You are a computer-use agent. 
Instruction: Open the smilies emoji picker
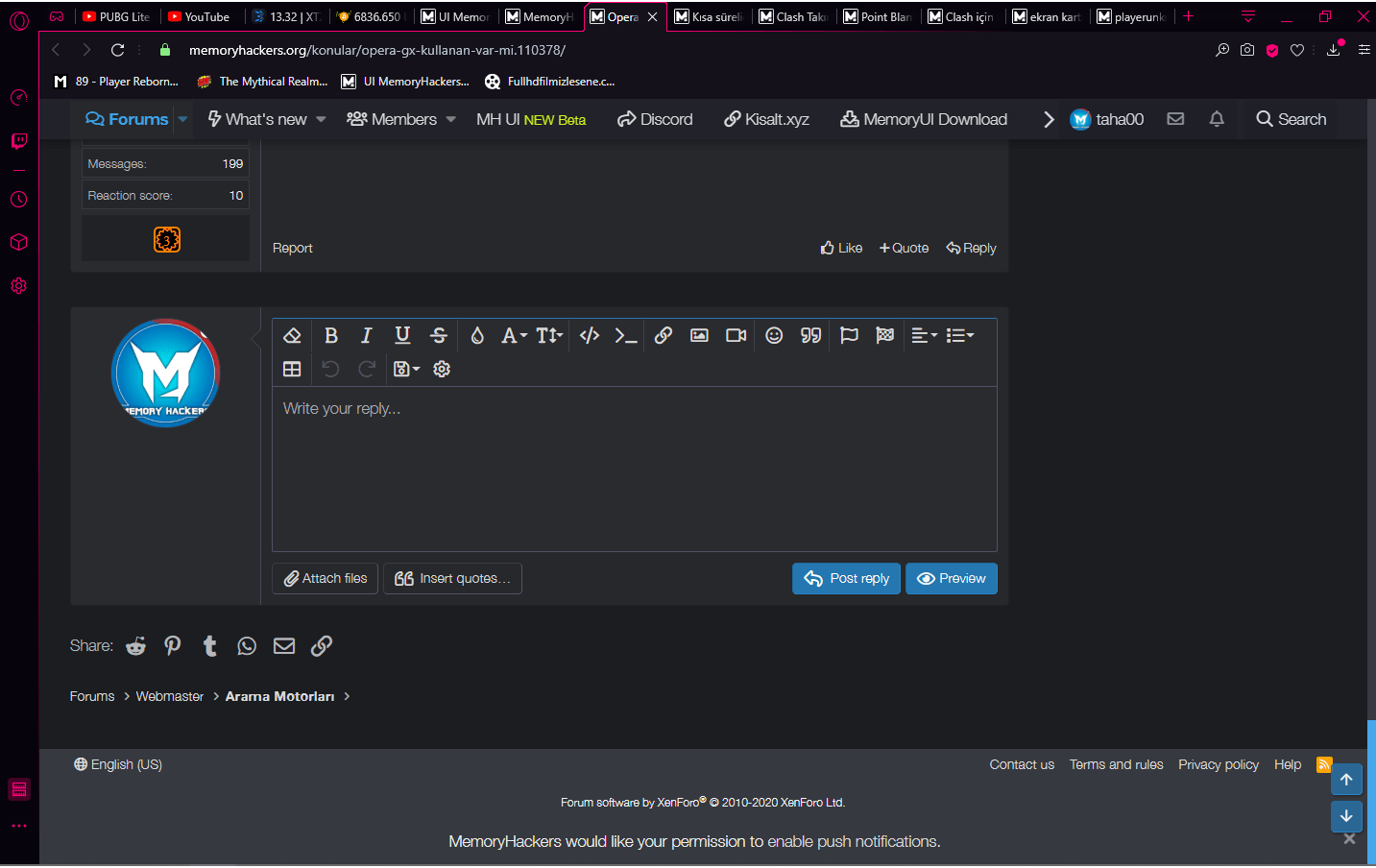click(774, 336)
